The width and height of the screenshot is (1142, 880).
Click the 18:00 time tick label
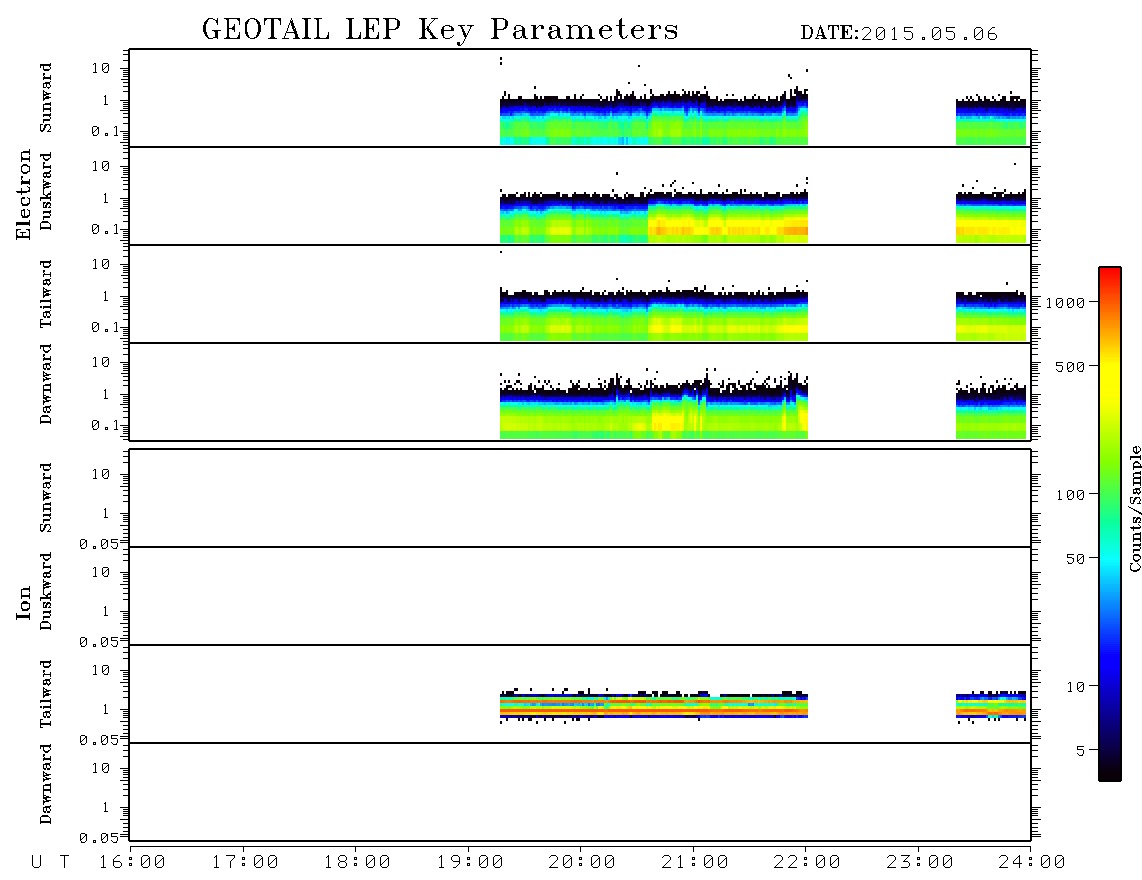tap(357, 862)
